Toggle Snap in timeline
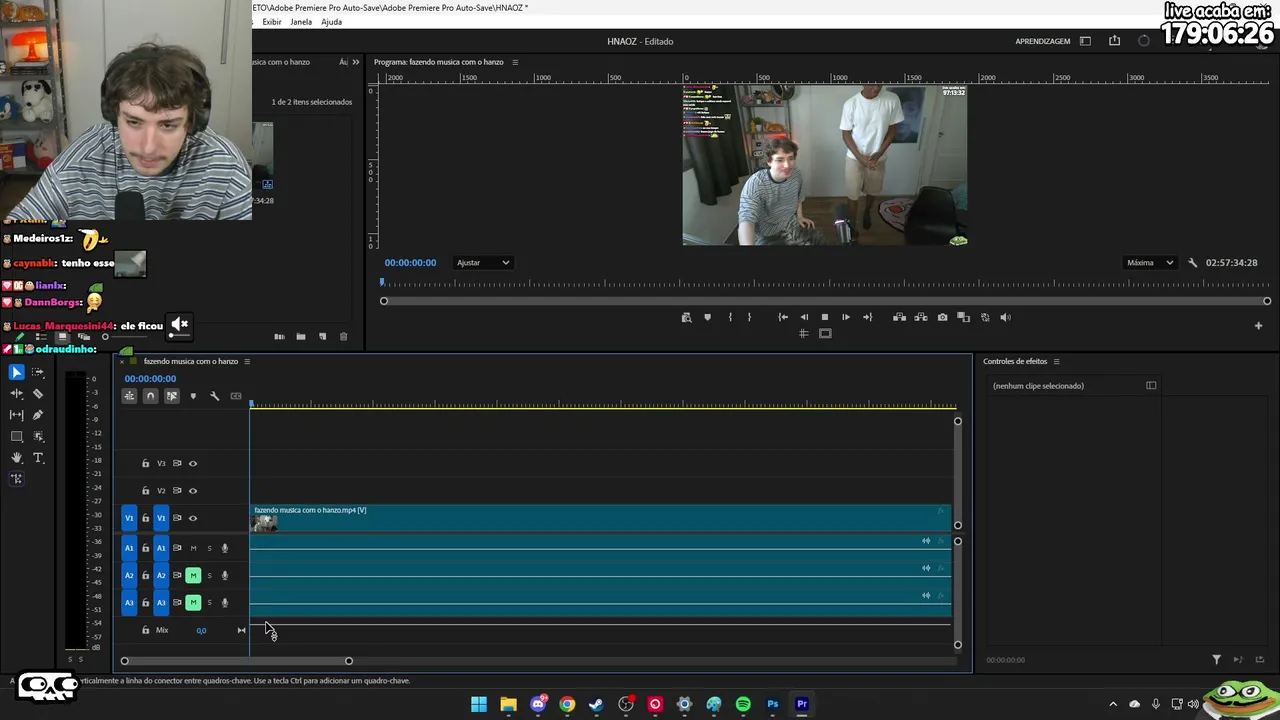The image size is (1280, 720). [150, 396]
